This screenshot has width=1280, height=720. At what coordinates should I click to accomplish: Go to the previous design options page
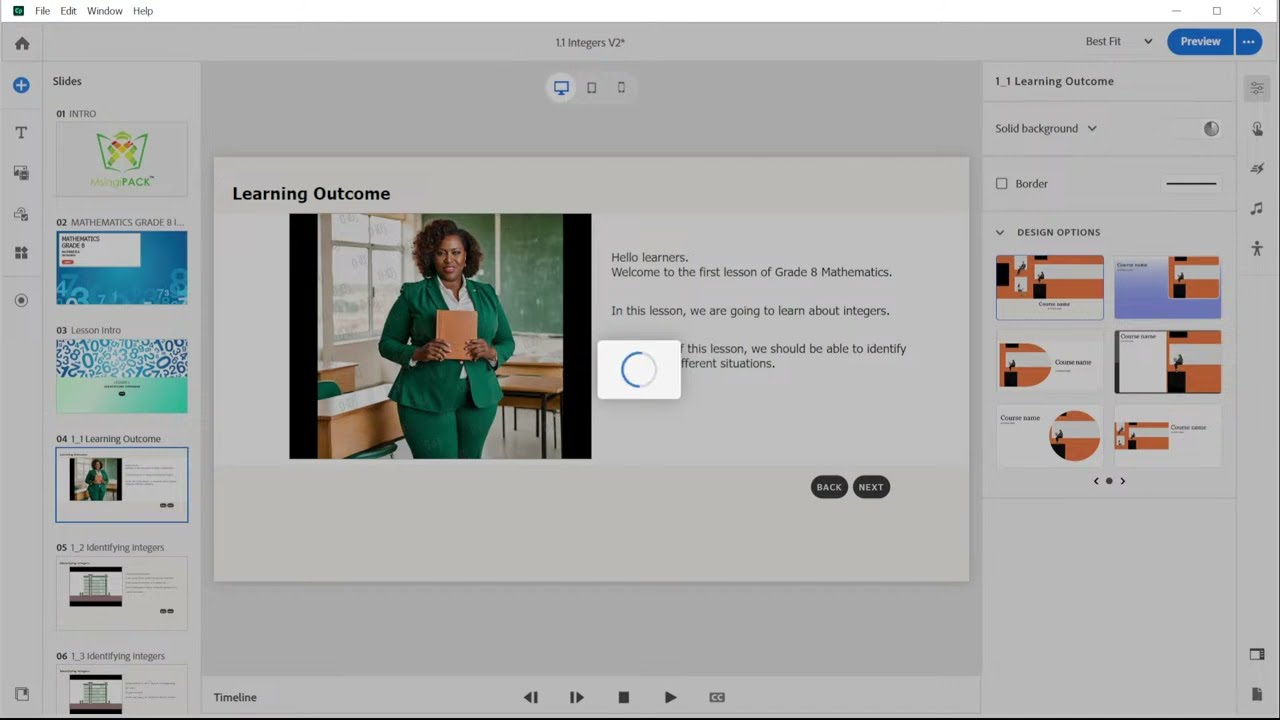click(x=1096, y=481)
